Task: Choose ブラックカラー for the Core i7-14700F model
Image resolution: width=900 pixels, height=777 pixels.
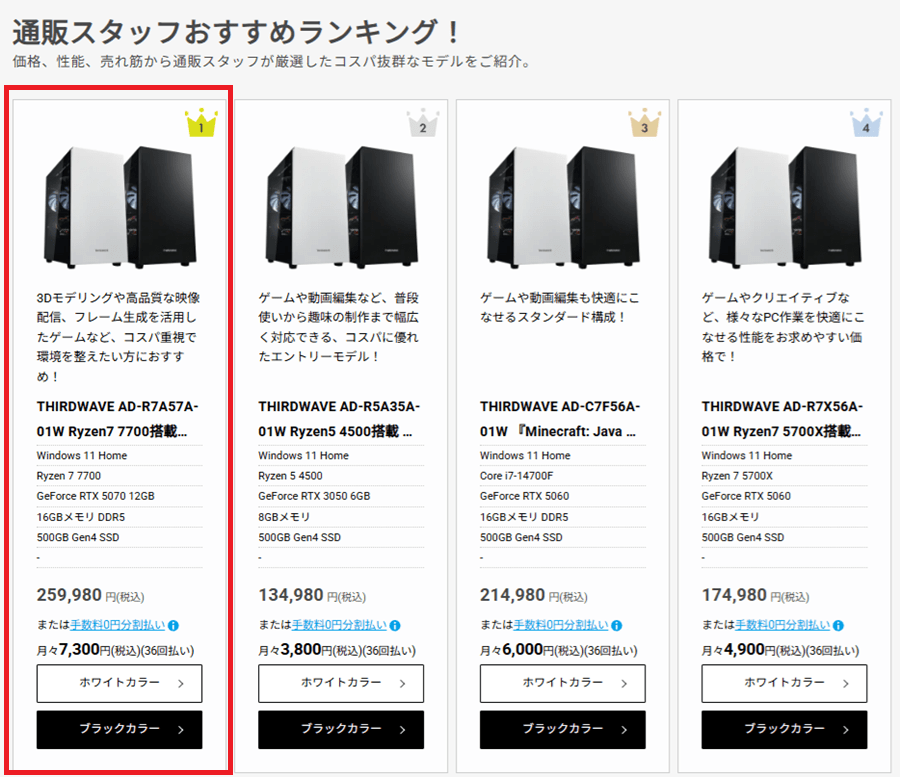Action: point(563,729)
